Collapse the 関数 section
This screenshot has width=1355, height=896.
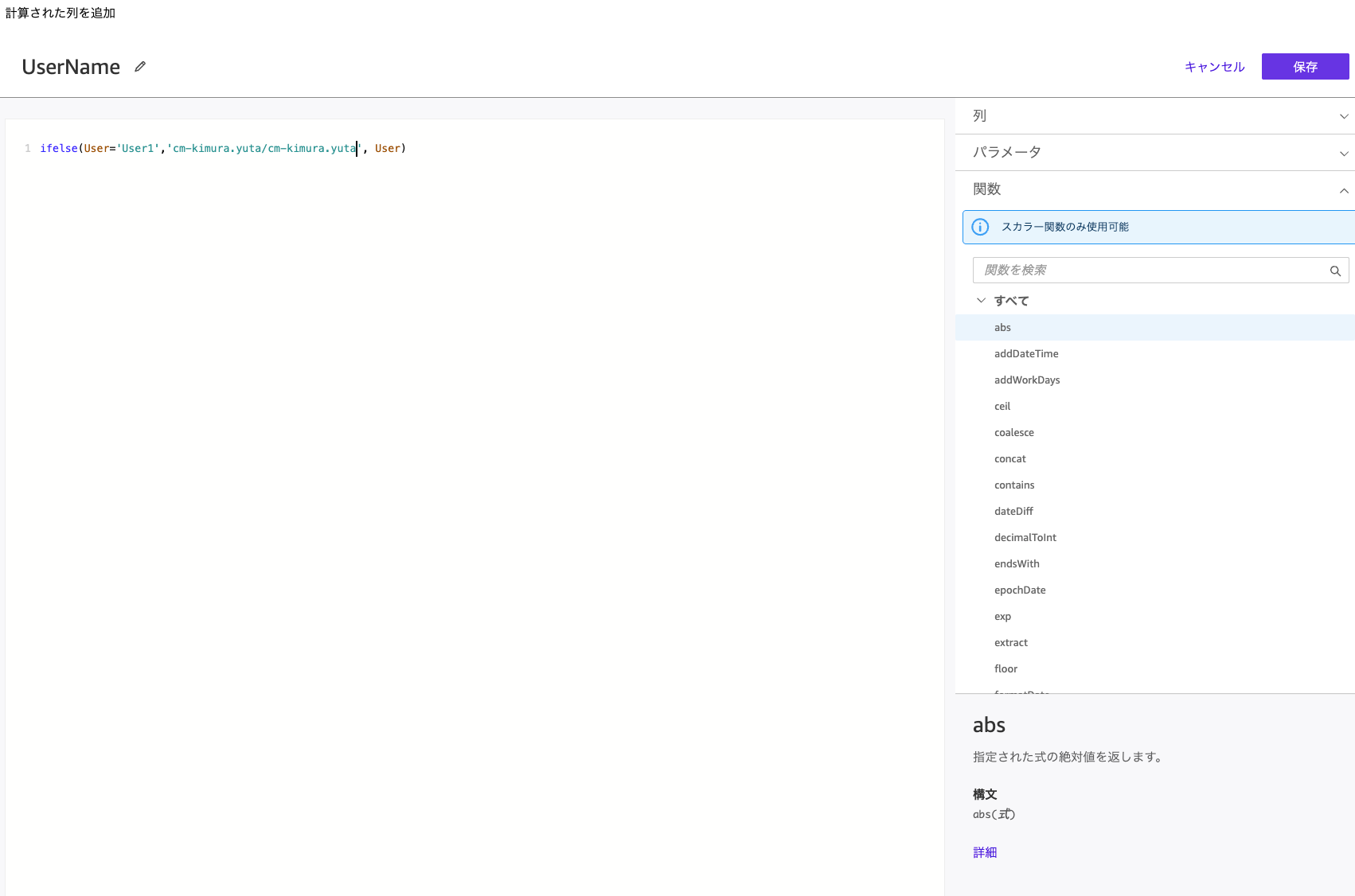[1344, 190]
